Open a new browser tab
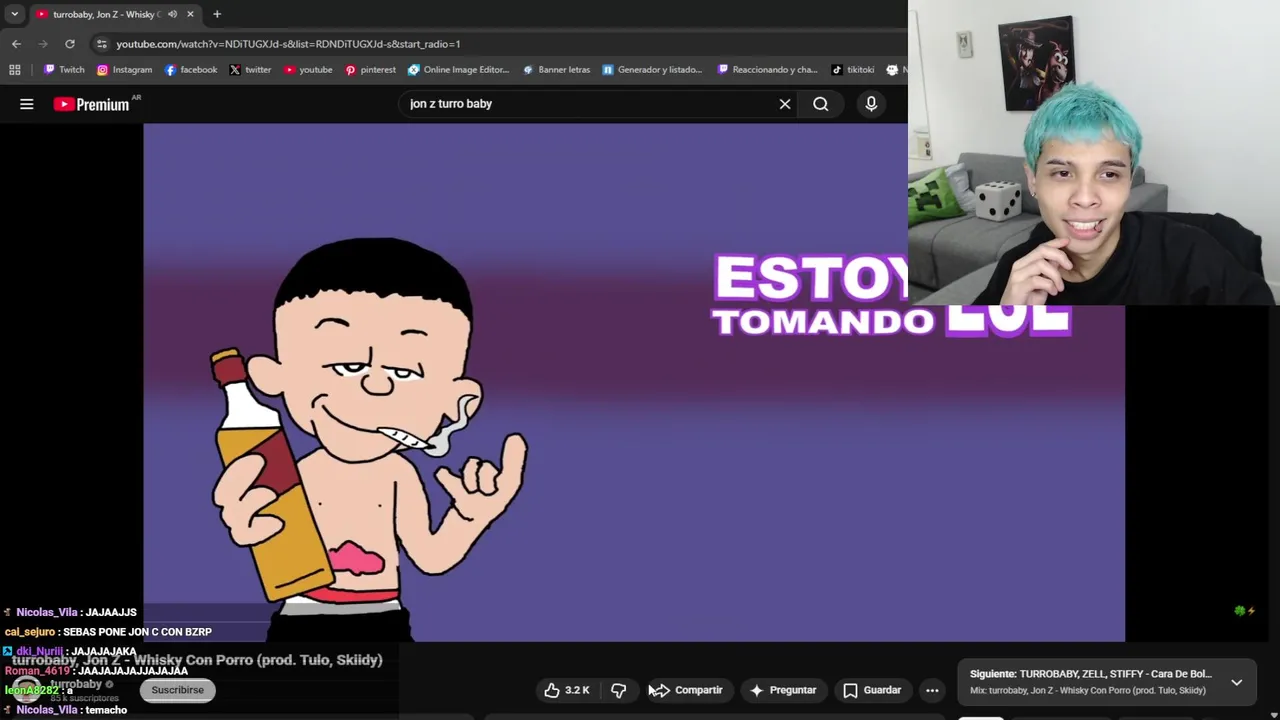Image resolution: width=1280 pixels, height=720 pixels. click(217, 14)
